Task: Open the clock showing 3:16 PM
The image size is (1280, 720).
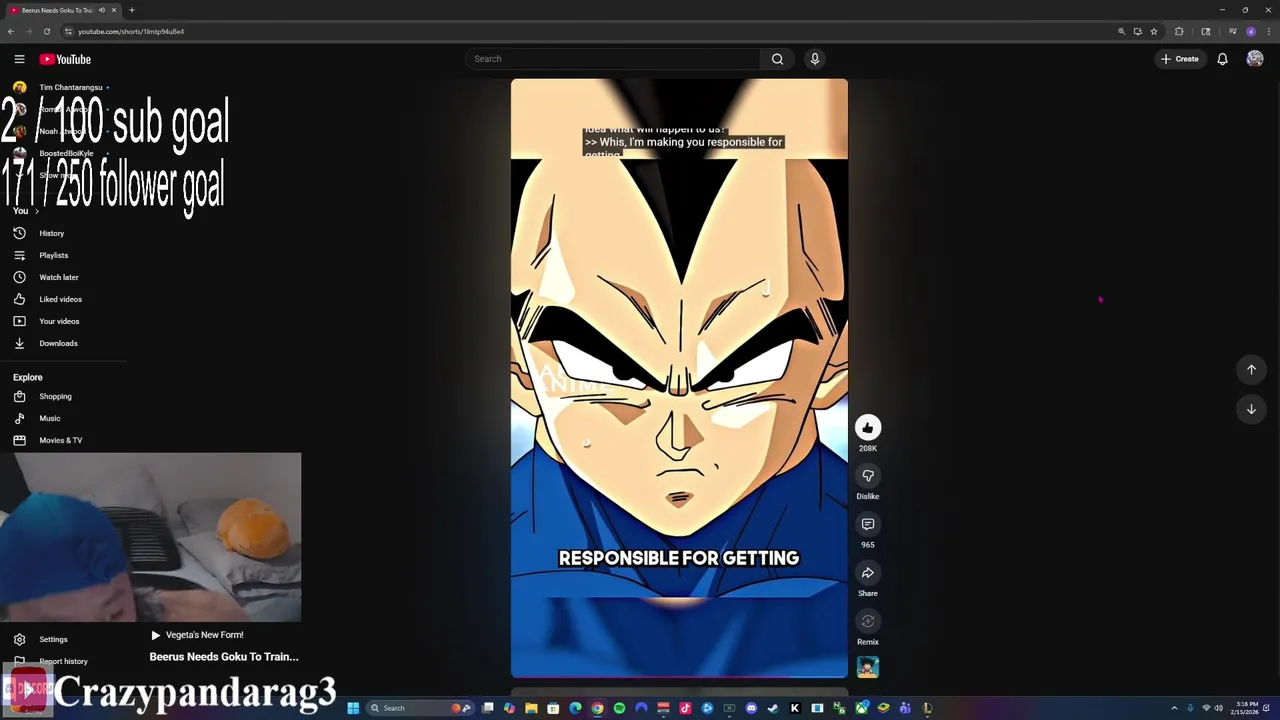Action: point(1245,708)
